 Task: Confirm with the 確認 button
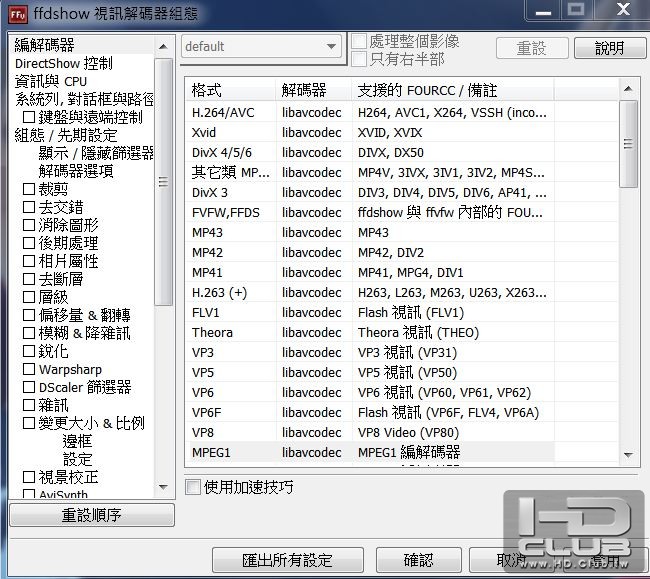pyautogui.click(x=418, y=560)
